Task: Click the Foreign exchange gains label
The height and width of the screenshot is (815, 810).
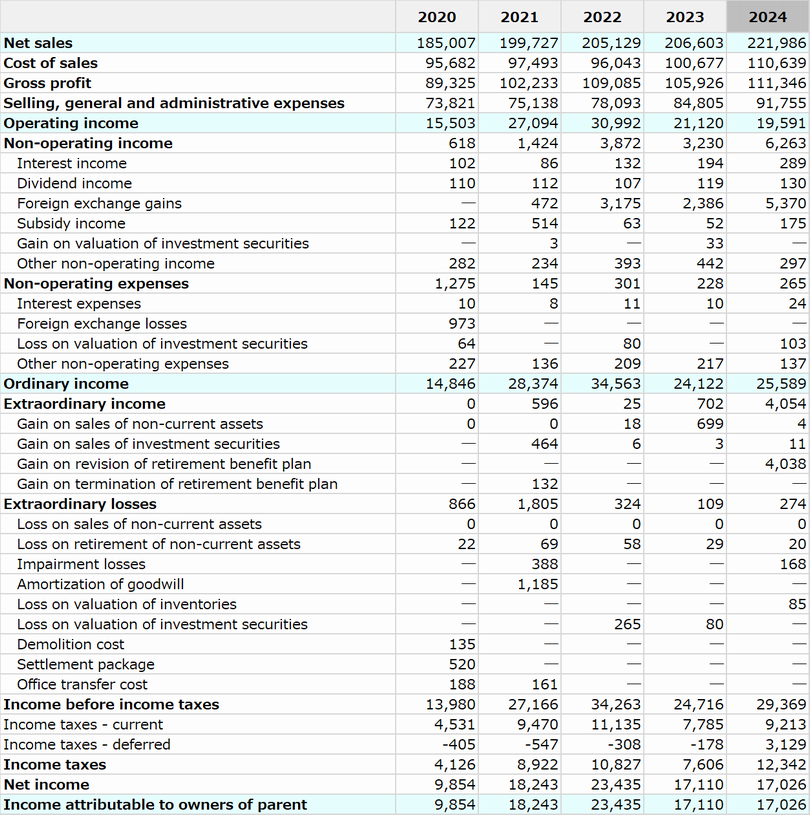Action: (x=99, y=203)
